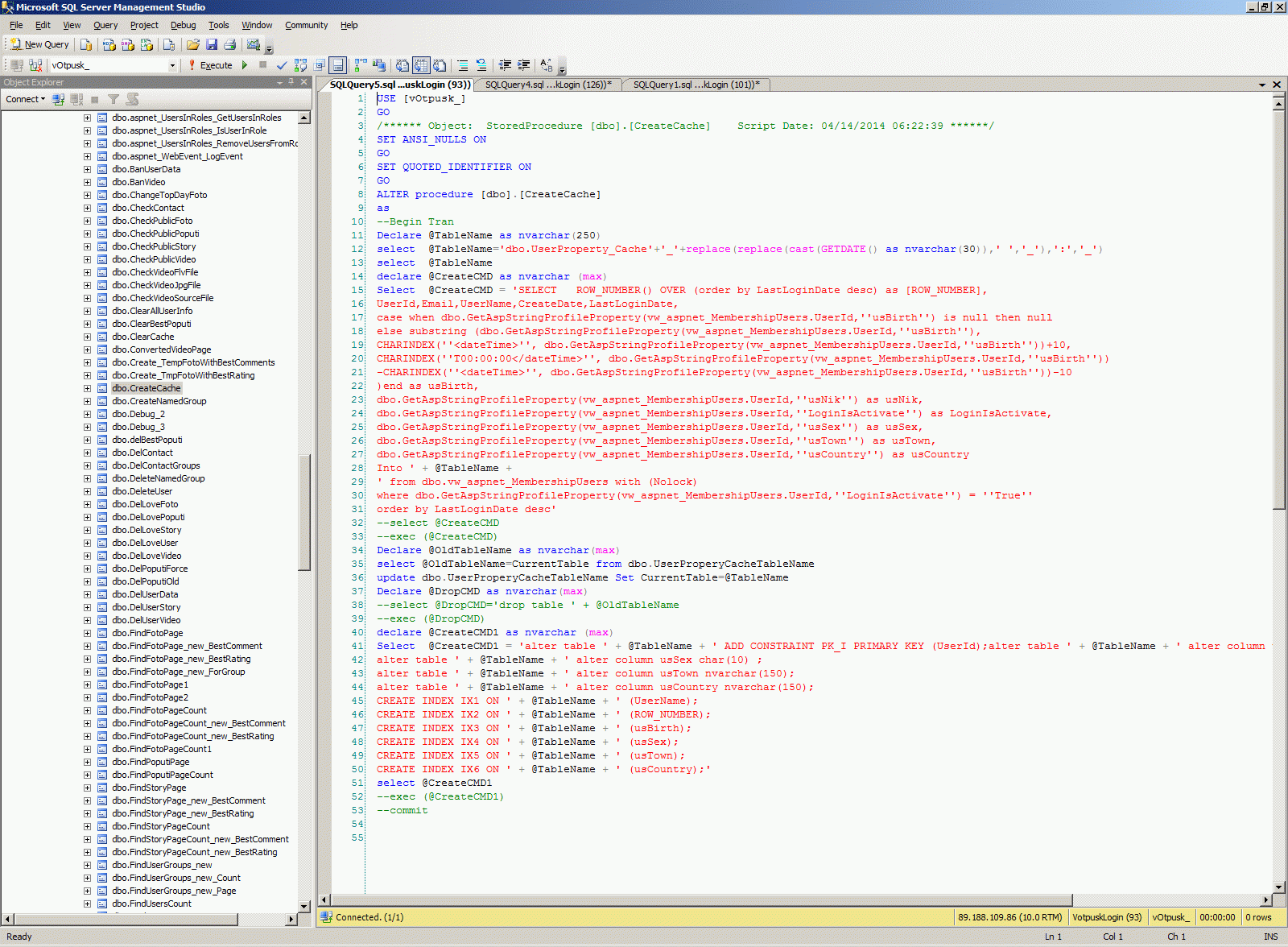Start debugging with the green play arrow

pos(245,65)
